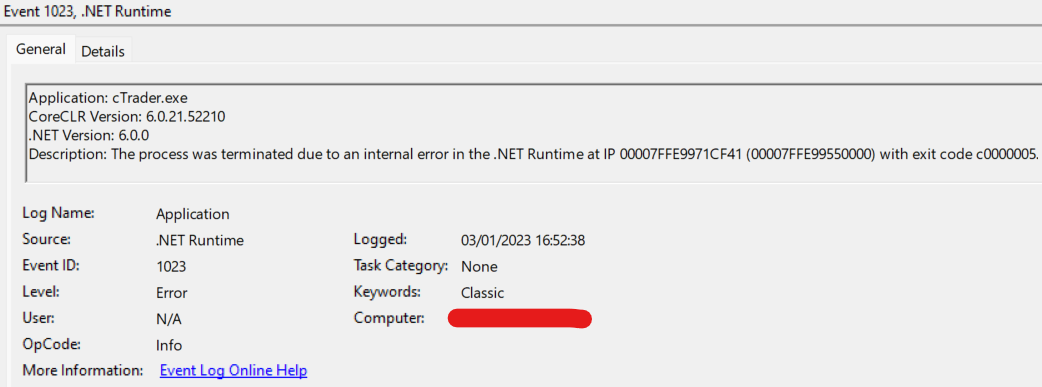Click the Application: cTrader.exe line
Screen dimensions: 1042x387
tap(108, 98)
